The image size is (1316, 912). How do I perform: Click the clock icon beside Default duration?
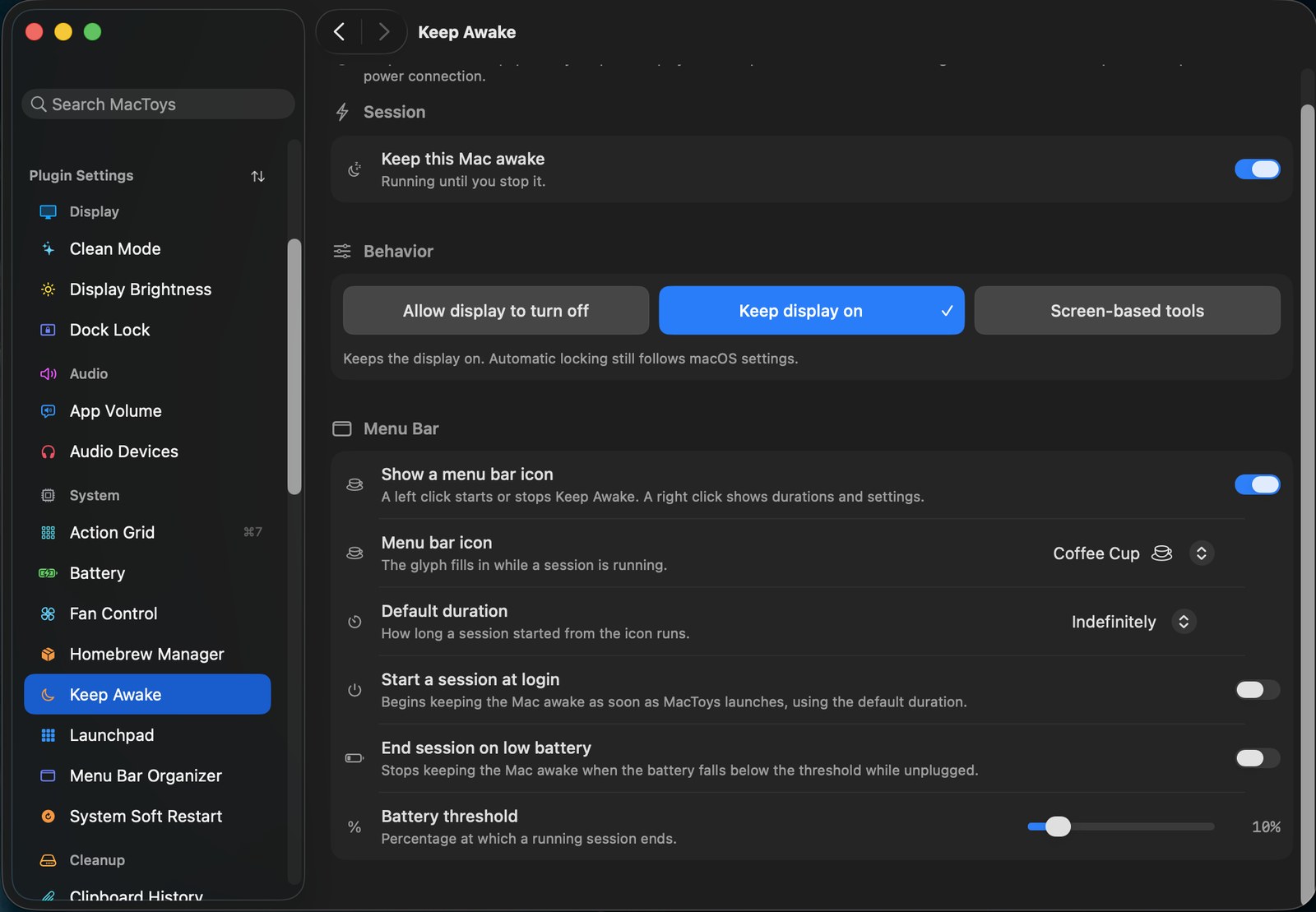point(354,622)
